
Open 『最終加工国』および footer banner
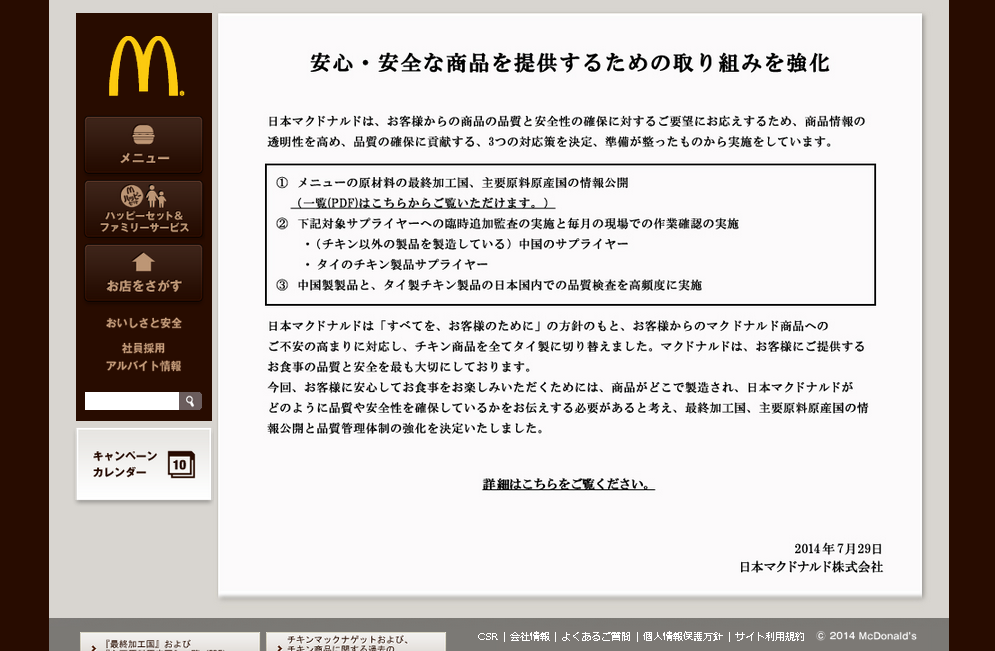tap(170, 641)
